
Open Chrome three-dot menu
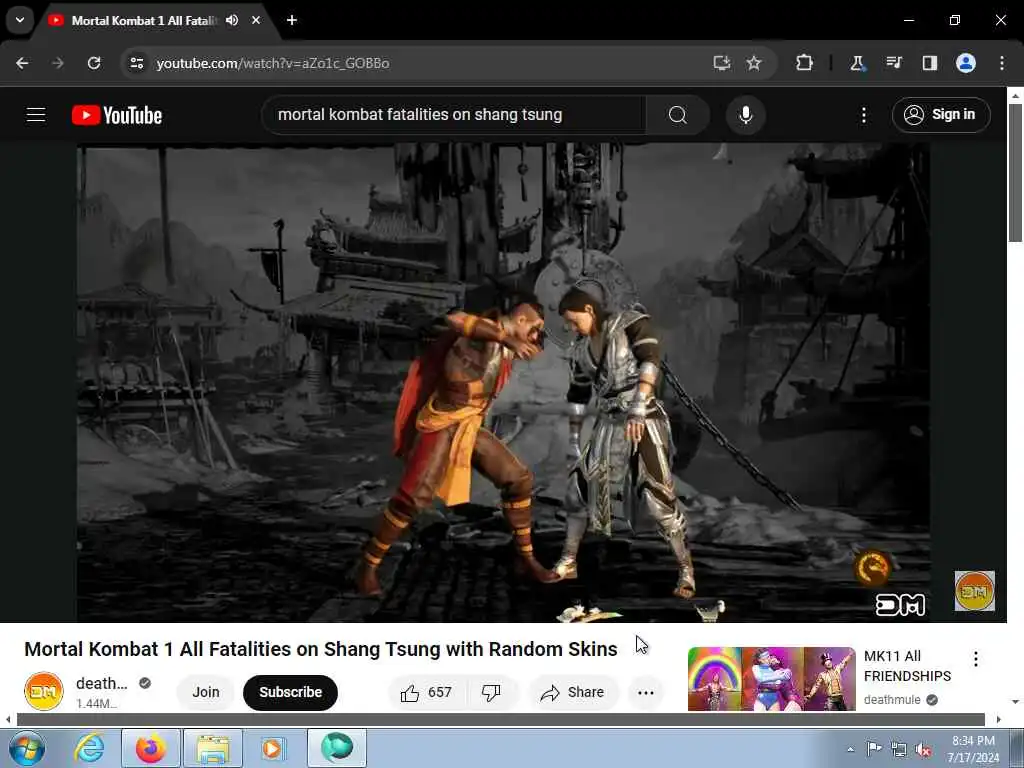[x=1002, y=63]
